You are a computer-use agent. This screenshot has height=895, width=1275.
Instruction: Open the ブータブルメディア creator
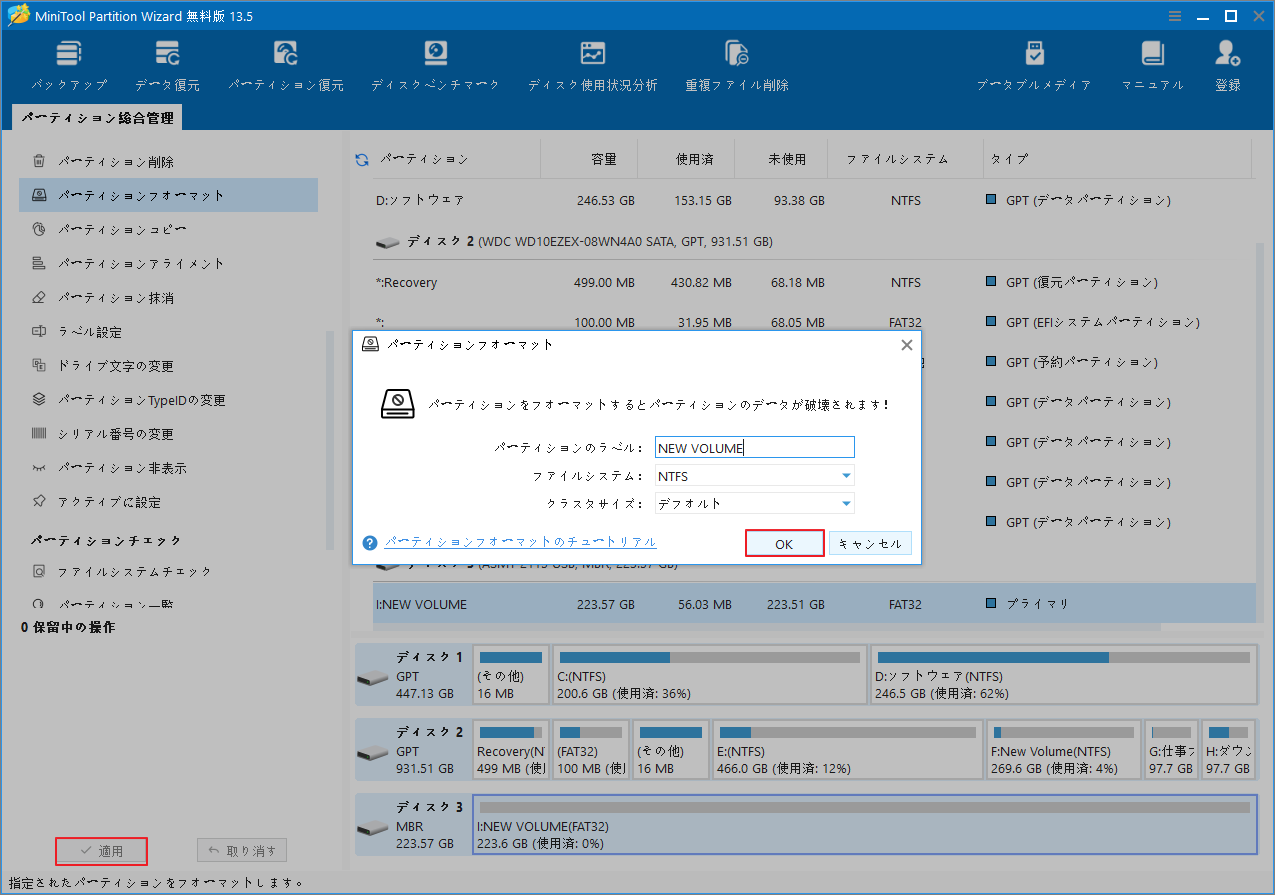[1034, 62]
